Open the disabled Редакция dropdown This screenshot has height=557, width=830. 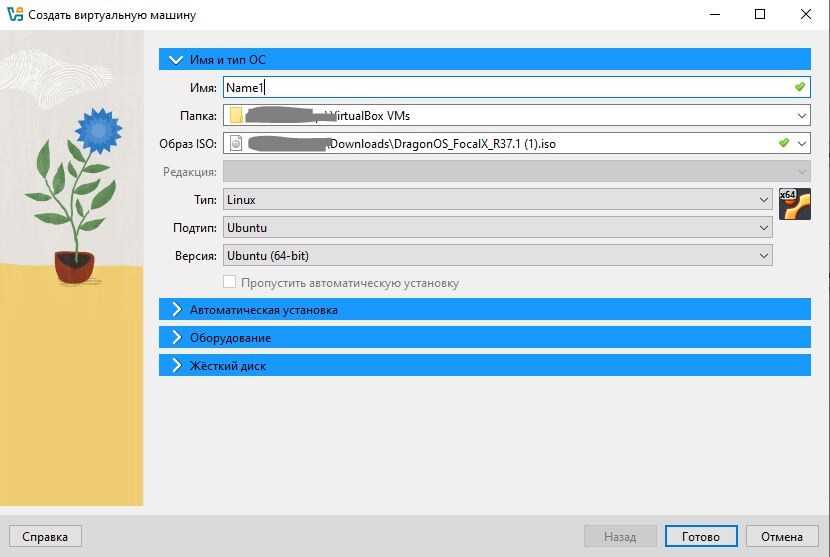point(517,172)
